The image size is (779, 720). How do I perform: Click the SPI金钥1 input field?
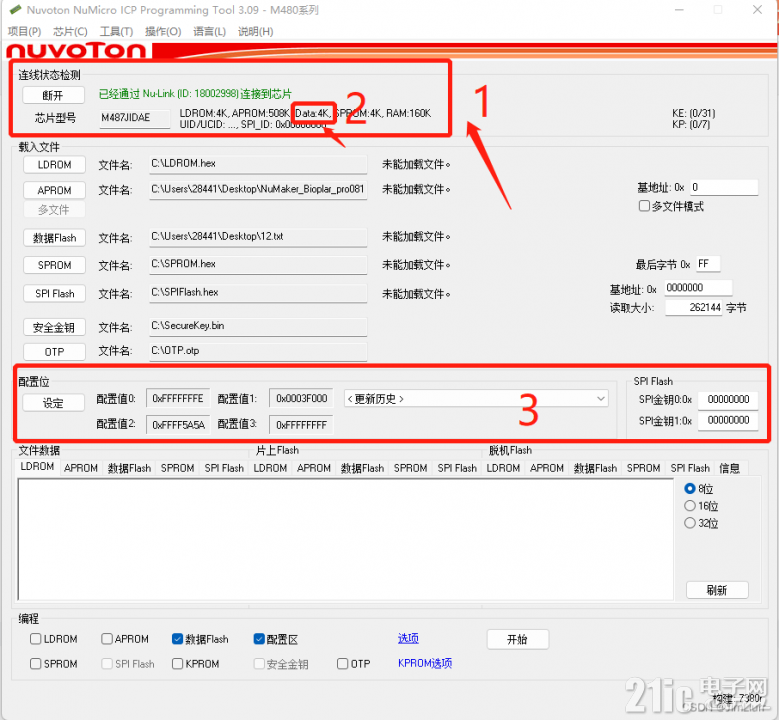point(728,420)
